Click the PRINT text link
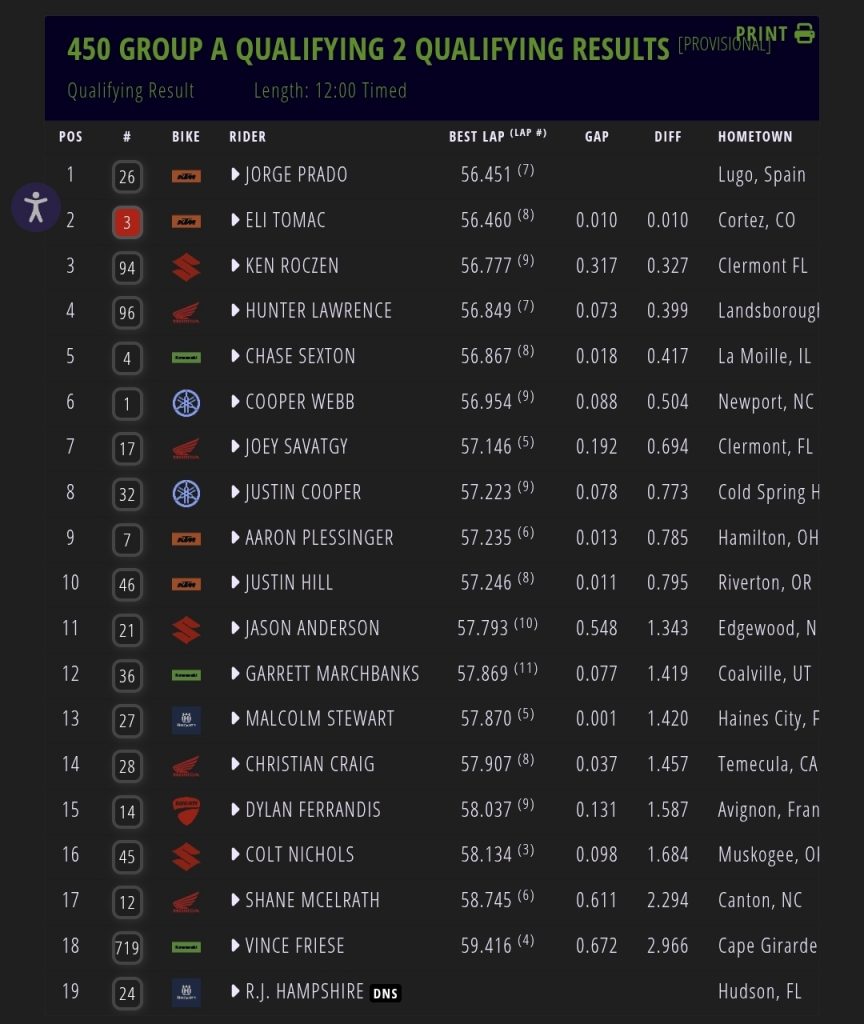The image size is (864, 1024). tap(762, 33)
